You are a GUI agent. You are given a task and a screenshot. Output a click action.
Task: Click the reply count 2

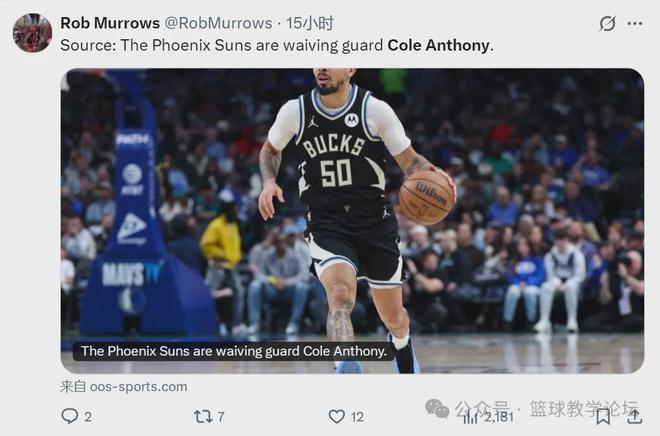88,416
